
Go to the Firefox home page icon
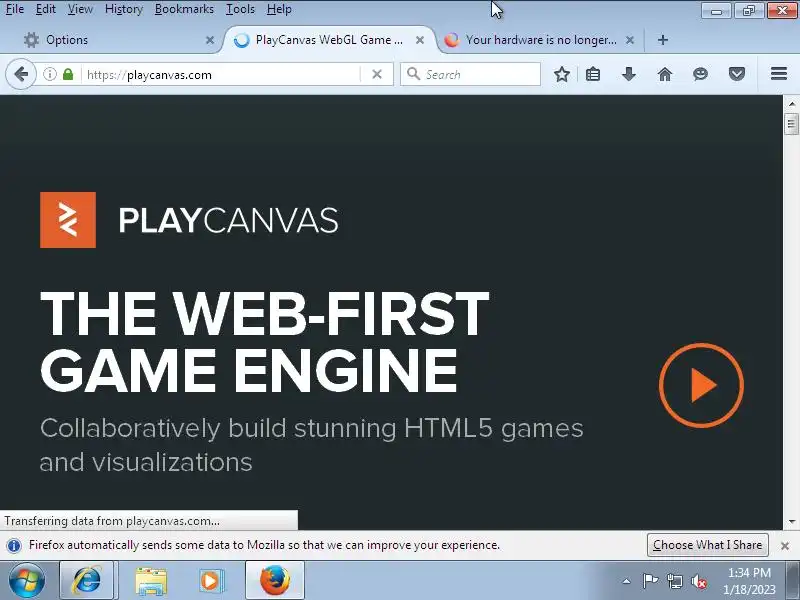665,74
